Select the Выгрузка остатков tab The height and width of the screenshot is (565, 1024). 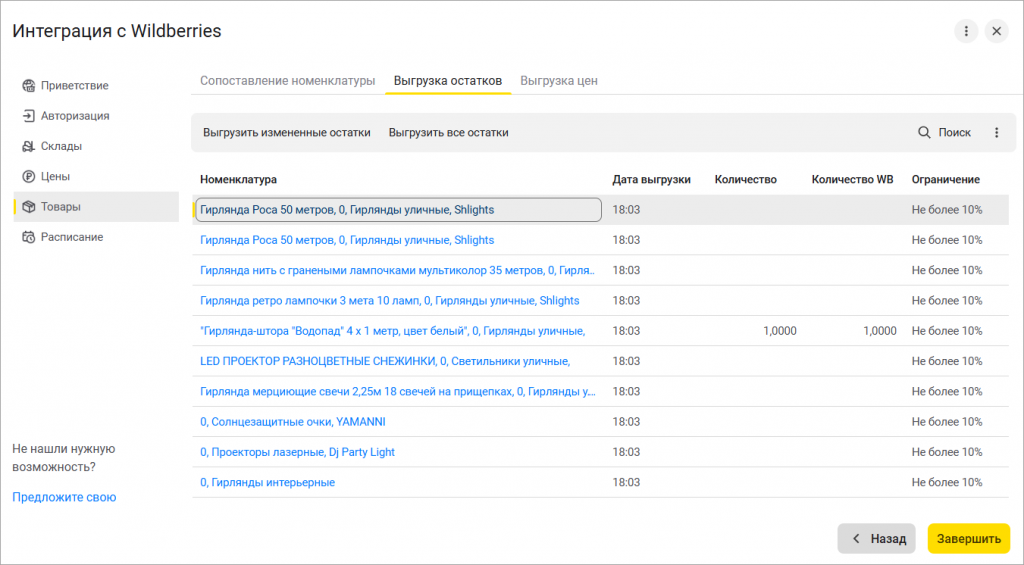pyautogui.click(x=448, y=81)
